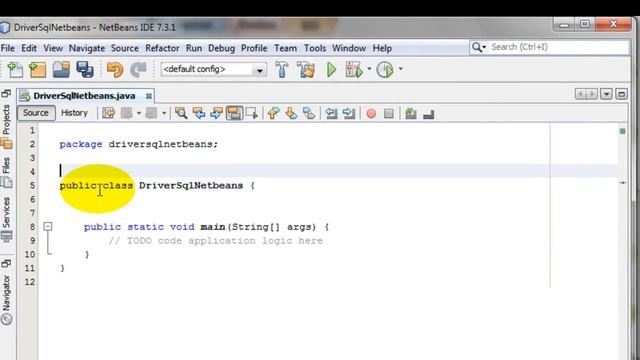This screenshot has width=640, height=360.
Task: Toggle Rectangular Selection button
Action: coord(252,113)
